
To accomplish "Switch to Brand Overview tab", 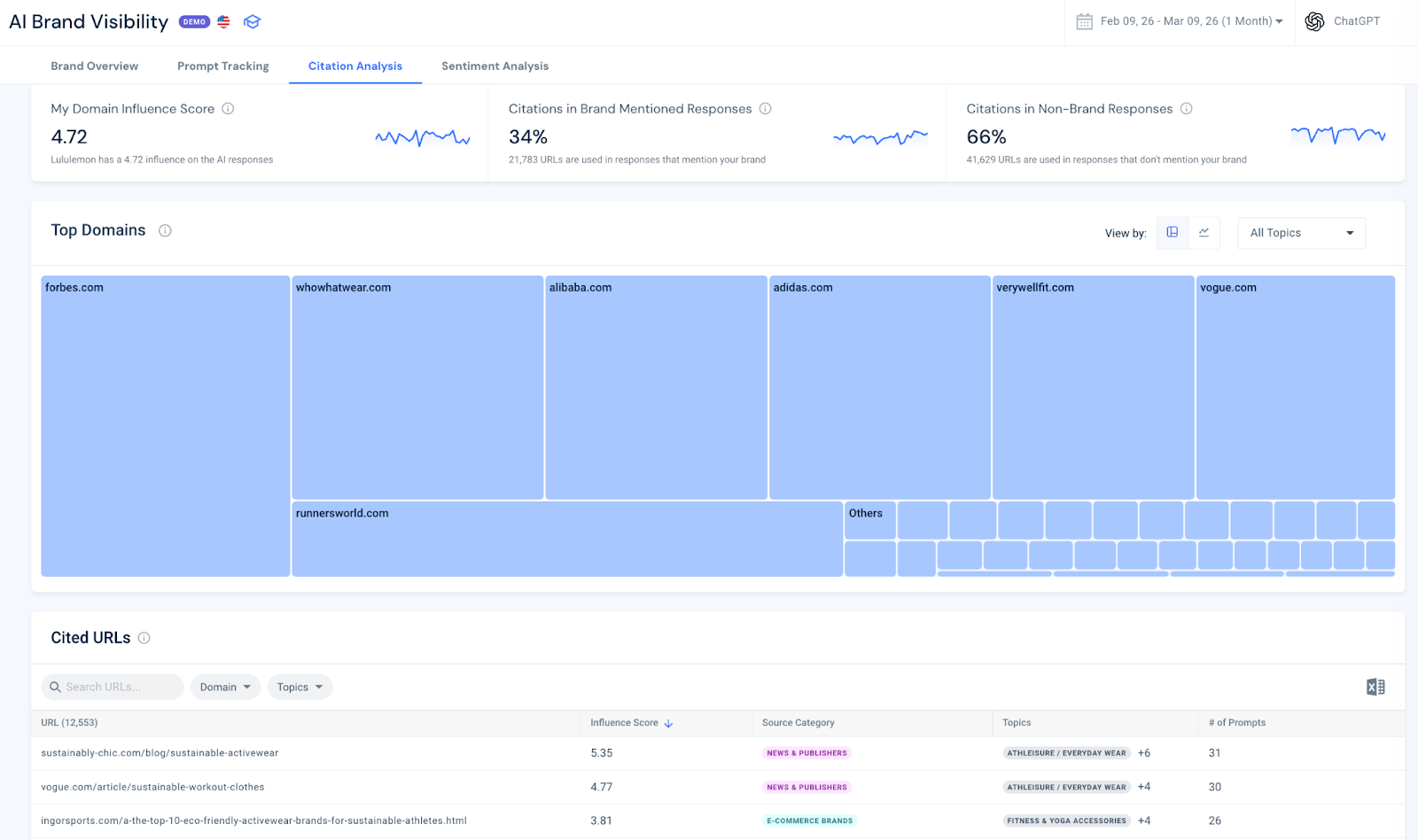I will pos(95,66).
